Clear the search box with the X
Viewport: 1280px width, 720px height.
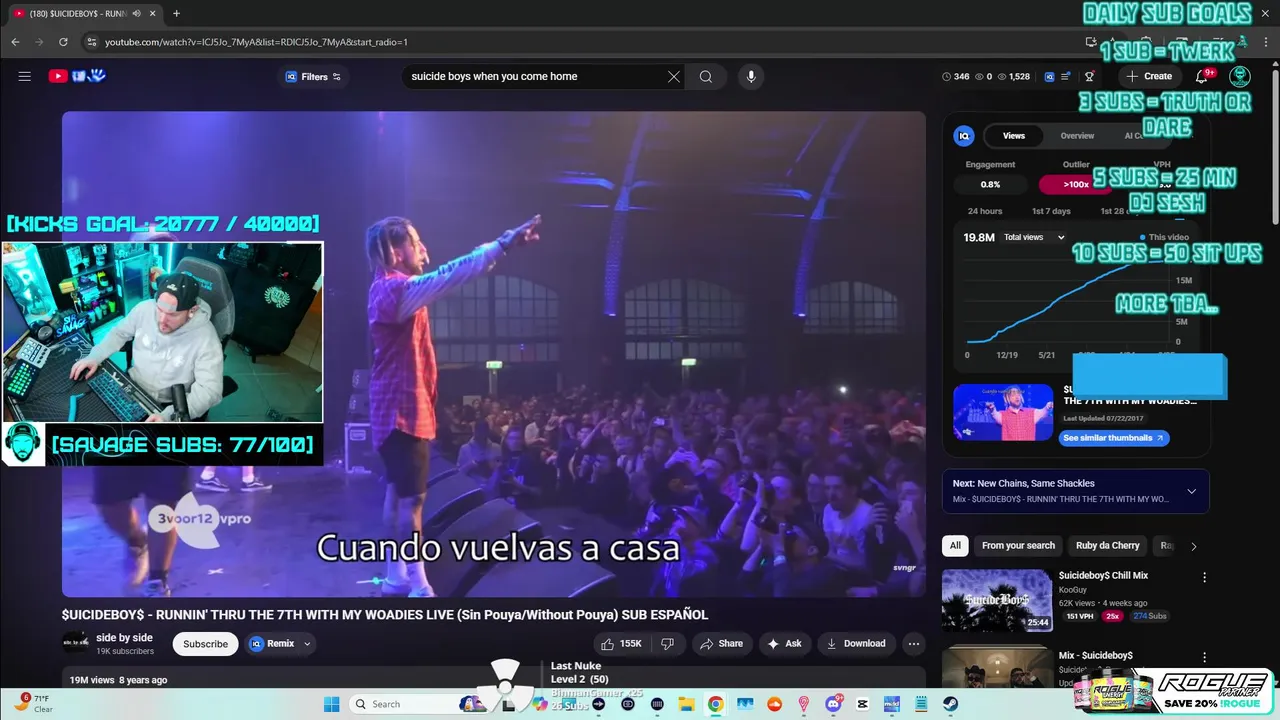(674, 77)
